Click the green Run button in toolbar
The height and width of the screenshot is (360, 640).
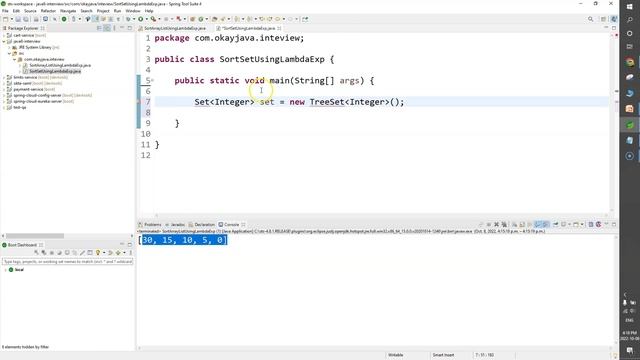(x=140, y=19)
